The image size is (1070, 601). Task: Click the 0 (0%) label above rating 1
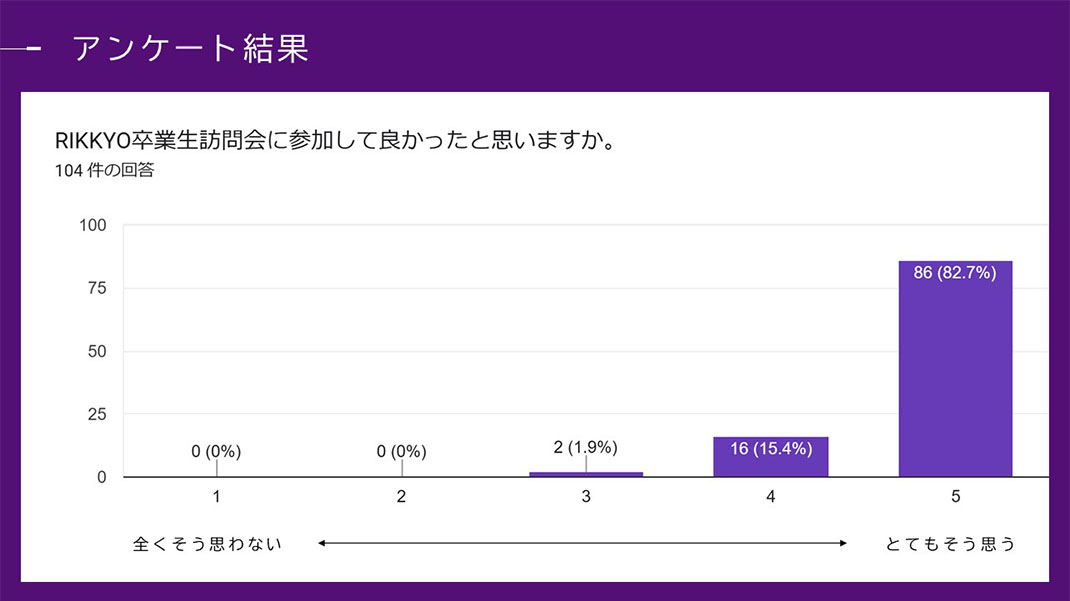coord(216,452)
